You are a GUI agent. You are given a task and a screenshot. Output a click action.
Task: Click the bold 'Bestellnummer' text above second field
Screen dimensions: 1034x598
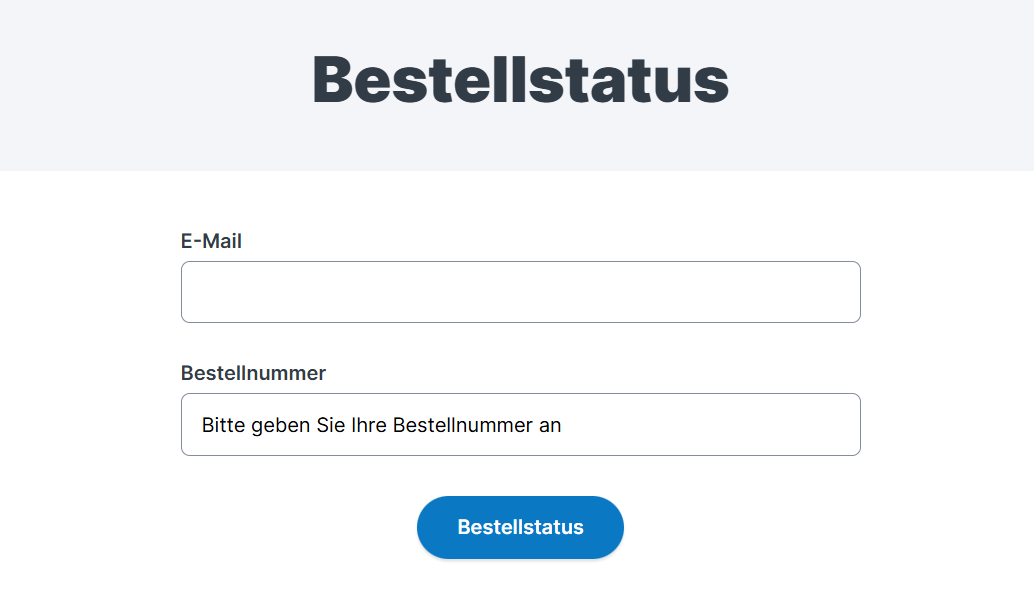tap(253, 373)
